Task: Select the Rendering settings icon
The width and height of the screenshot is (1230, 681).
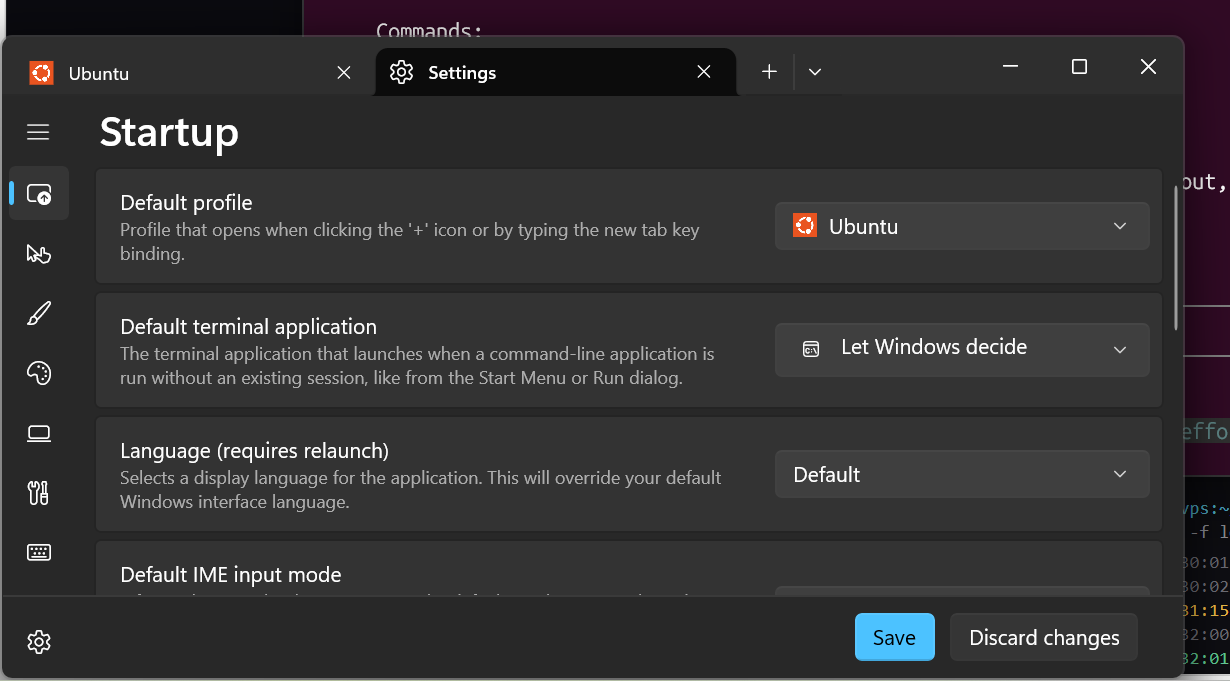Action: 38,433
